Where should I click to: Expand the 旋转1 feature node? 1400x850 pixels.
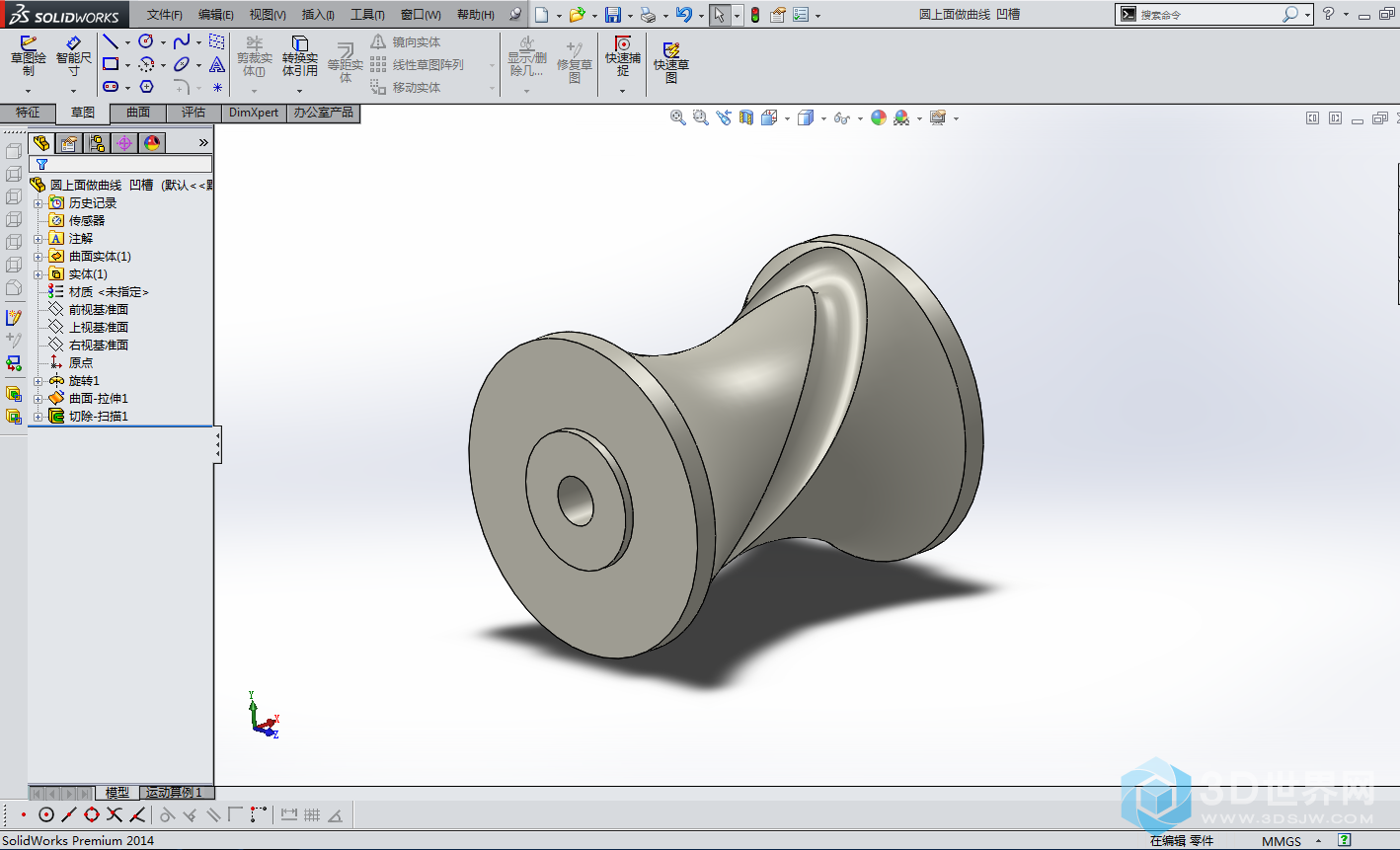tap(39, 381)
